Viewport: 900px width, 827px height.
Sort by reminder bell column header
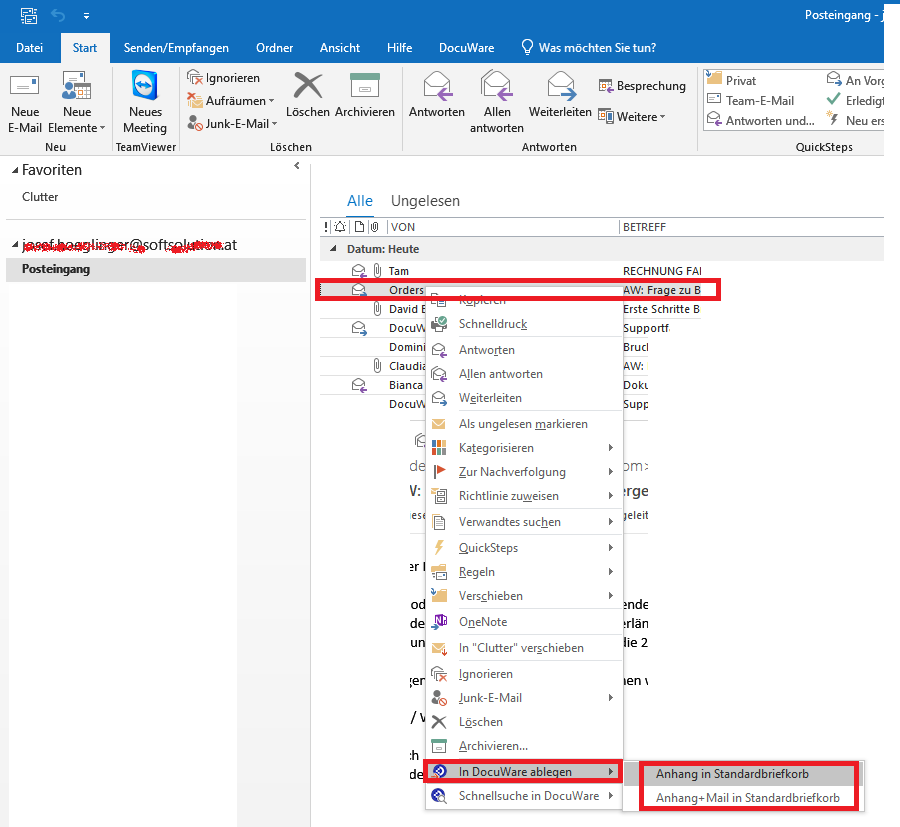pos(340,227)
